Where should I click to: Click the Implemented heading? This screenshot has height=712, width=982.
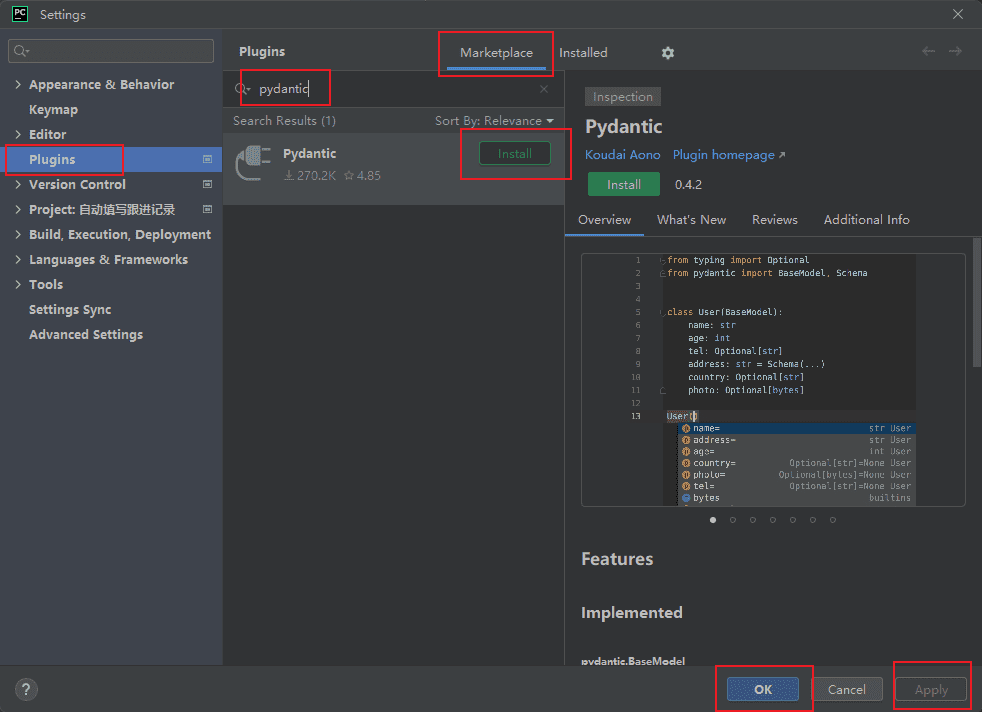click(x=631, y=612)
